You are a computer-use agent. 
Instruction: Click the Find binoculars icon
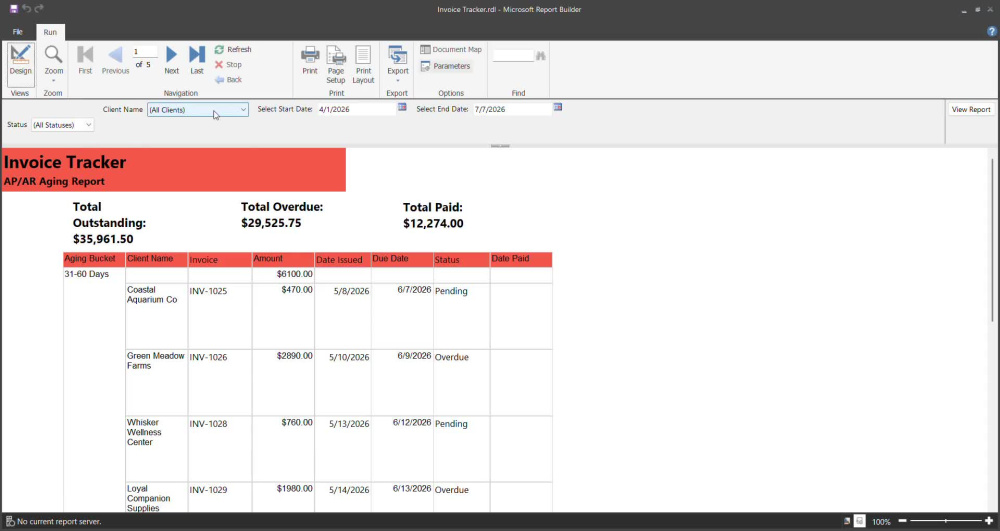pyautogui.click(x=541, y=56)
